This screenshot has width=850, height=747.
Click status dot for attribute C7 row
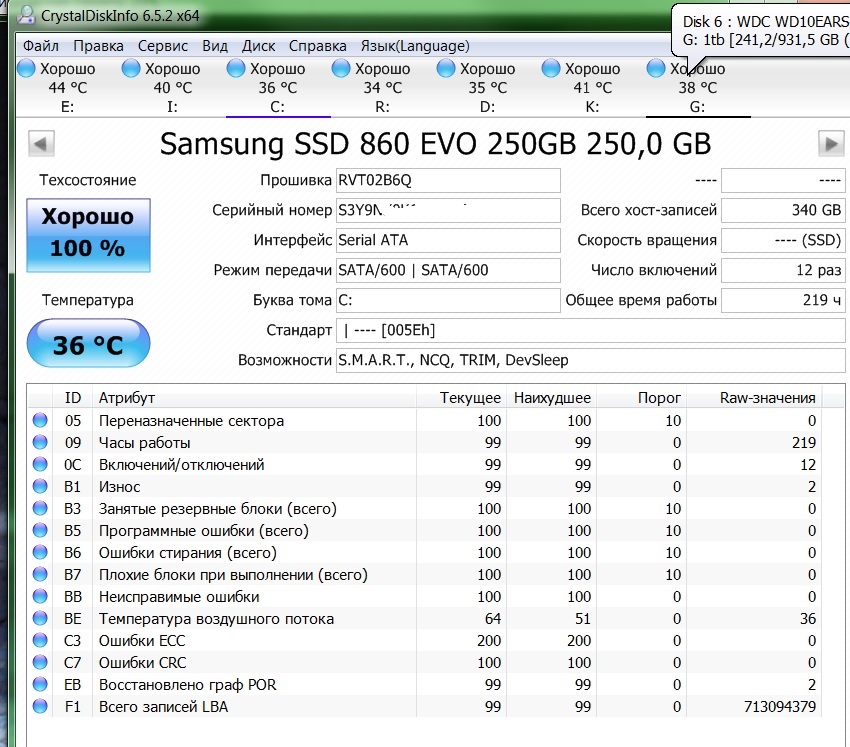coord(40,662)
